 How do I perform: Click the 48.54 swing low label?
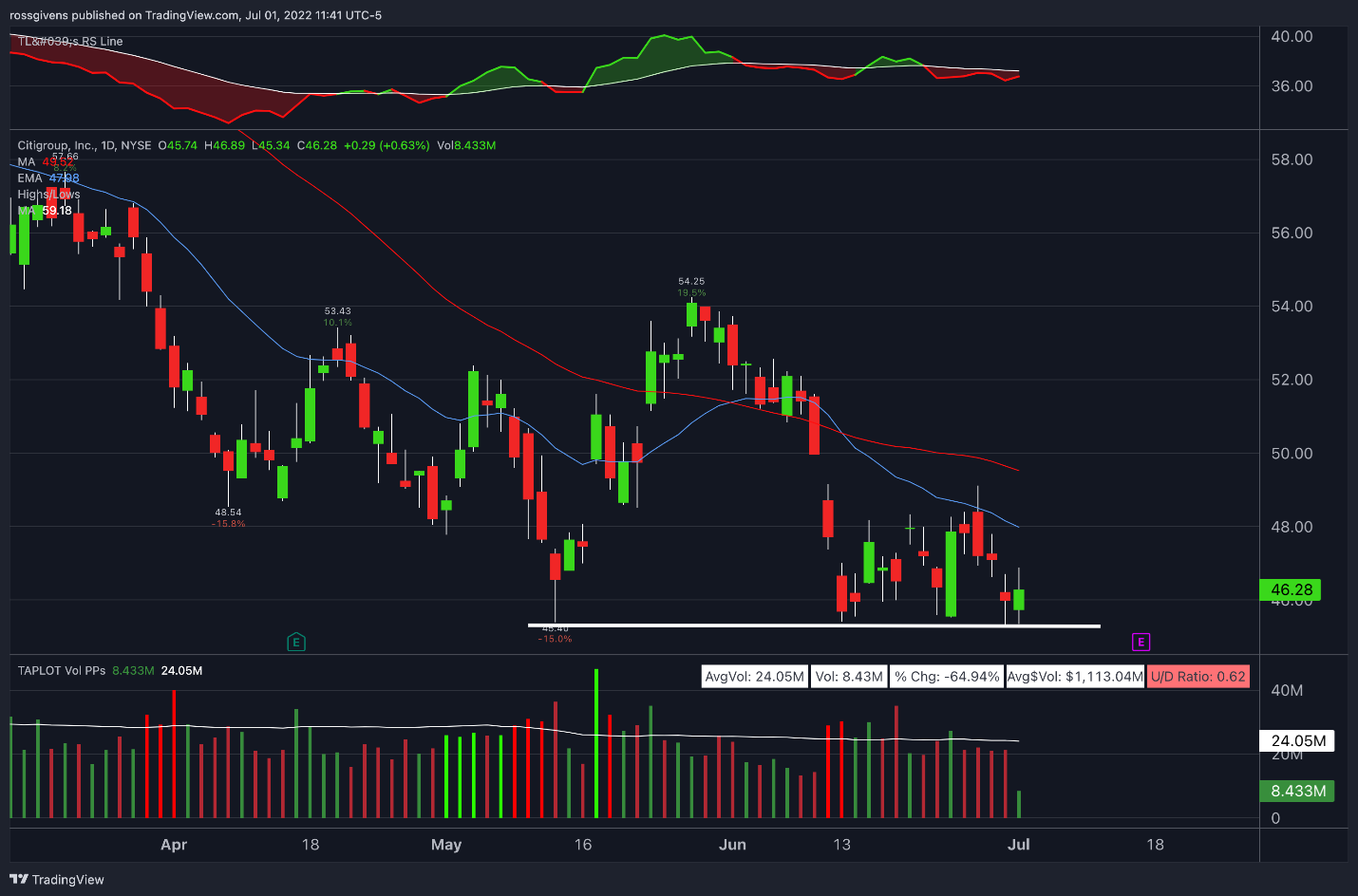pyautogui.click(x=228, y=513)
